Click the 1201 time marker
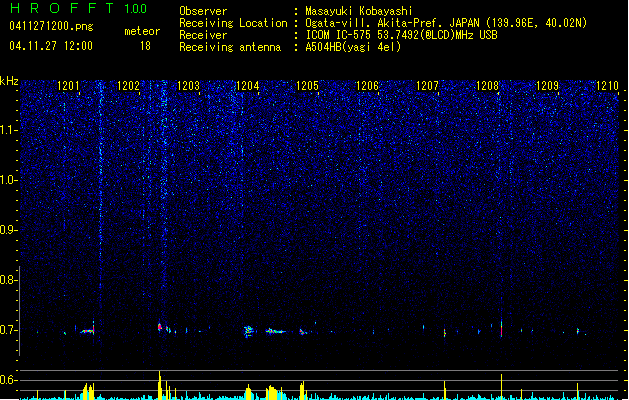This screenshot has height=400, width=629. tap(68, 86)
